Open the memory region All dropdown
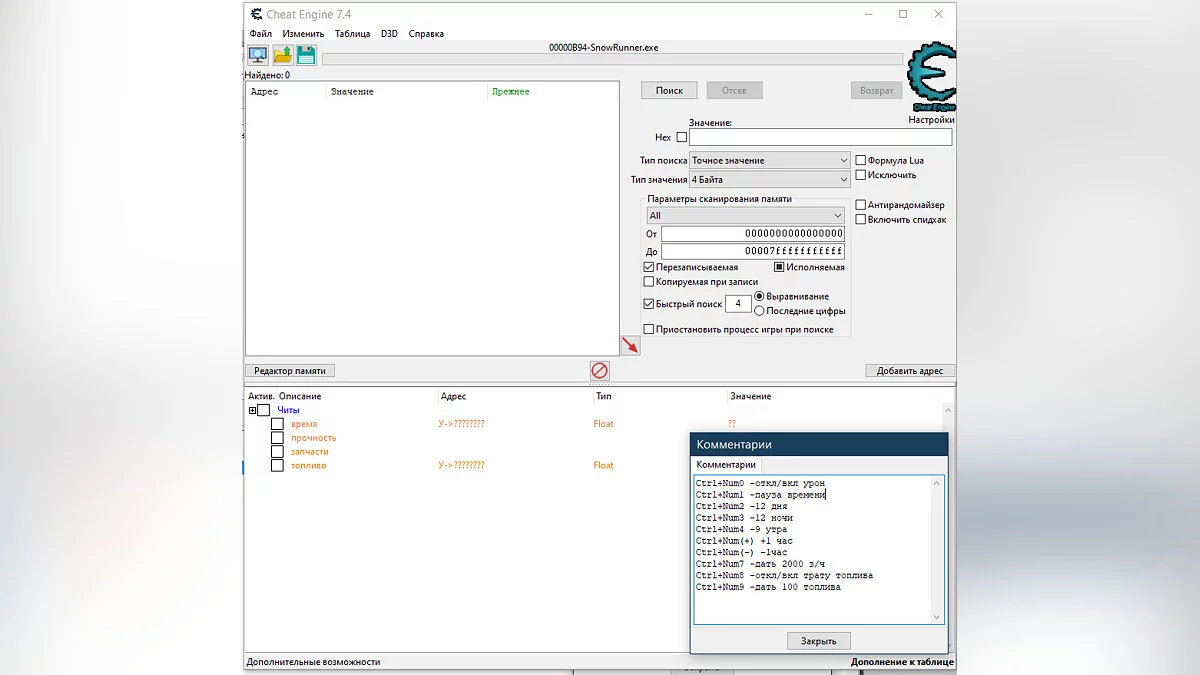This screenshot has height=675, width=1200. coord(745,216)
